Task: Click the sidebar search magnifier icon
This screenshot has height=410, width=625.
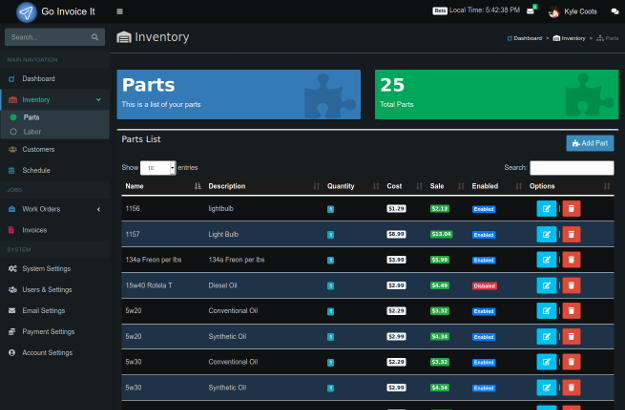Action: click(x=95, y=37)
